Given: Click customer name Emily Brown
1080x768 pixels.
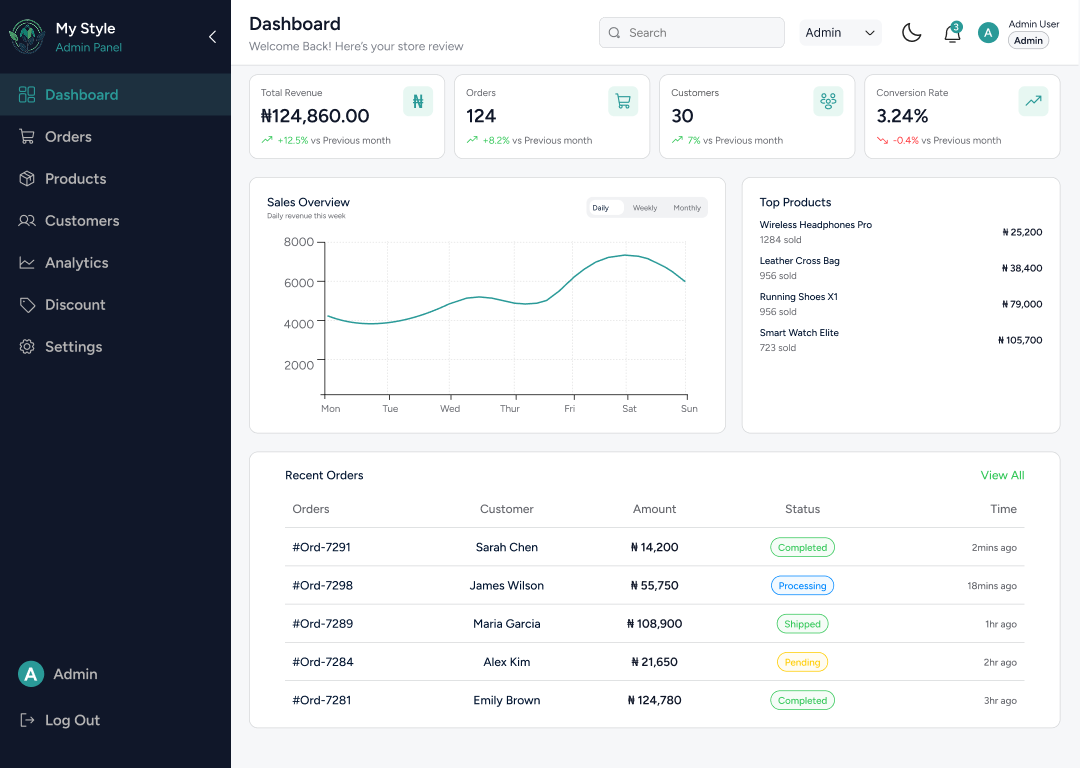Looking at the screenshot, I should click(506, 700).
